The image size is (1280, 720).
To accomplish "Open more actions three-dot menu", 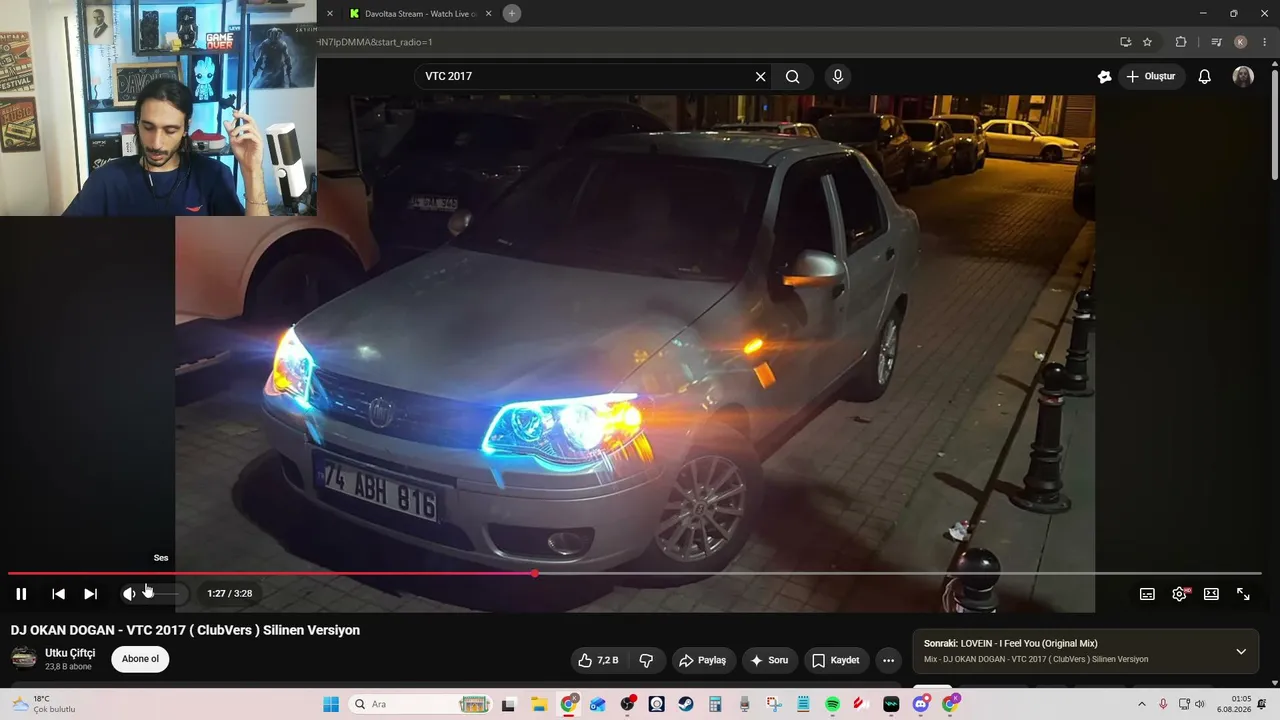I will 888,660.
